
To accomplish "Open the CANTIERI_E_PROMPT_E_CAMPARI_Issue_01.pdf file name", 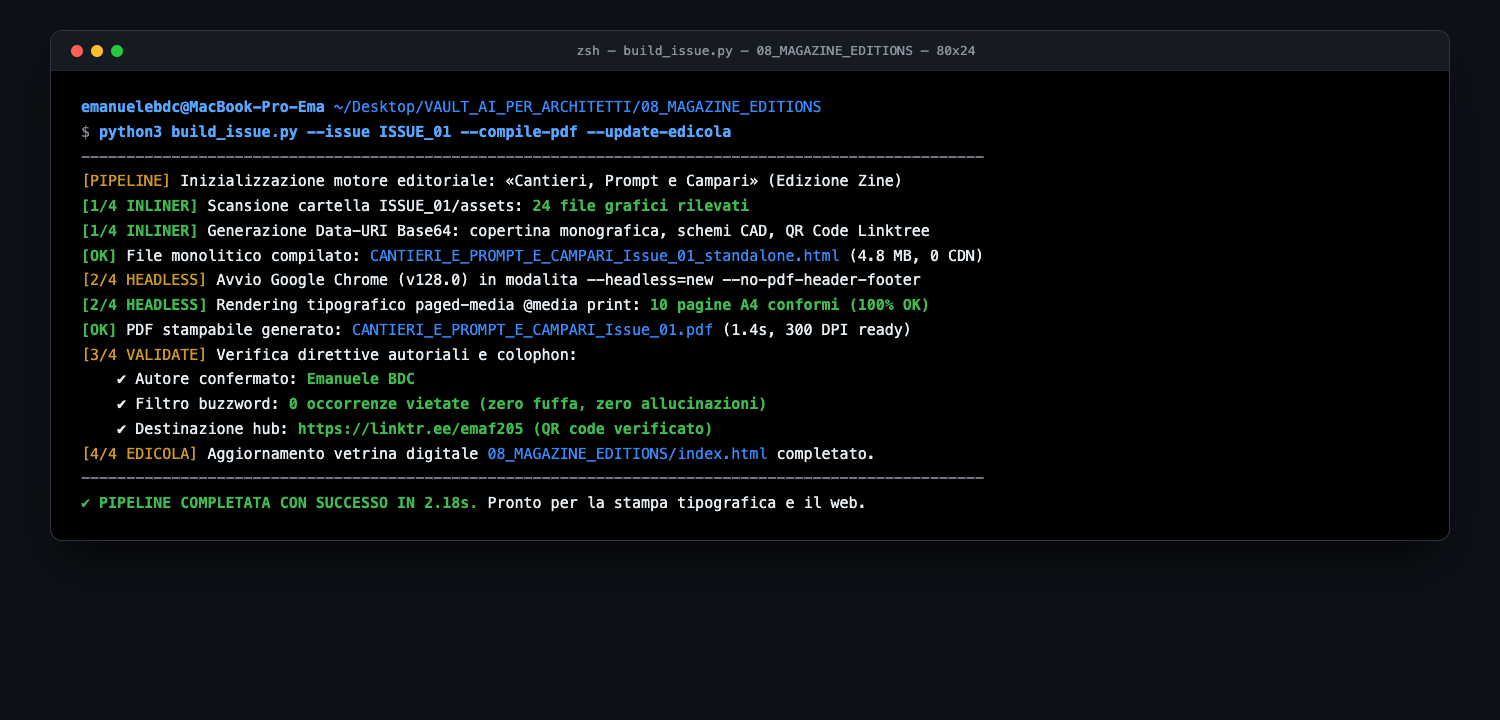I will 532,330.
